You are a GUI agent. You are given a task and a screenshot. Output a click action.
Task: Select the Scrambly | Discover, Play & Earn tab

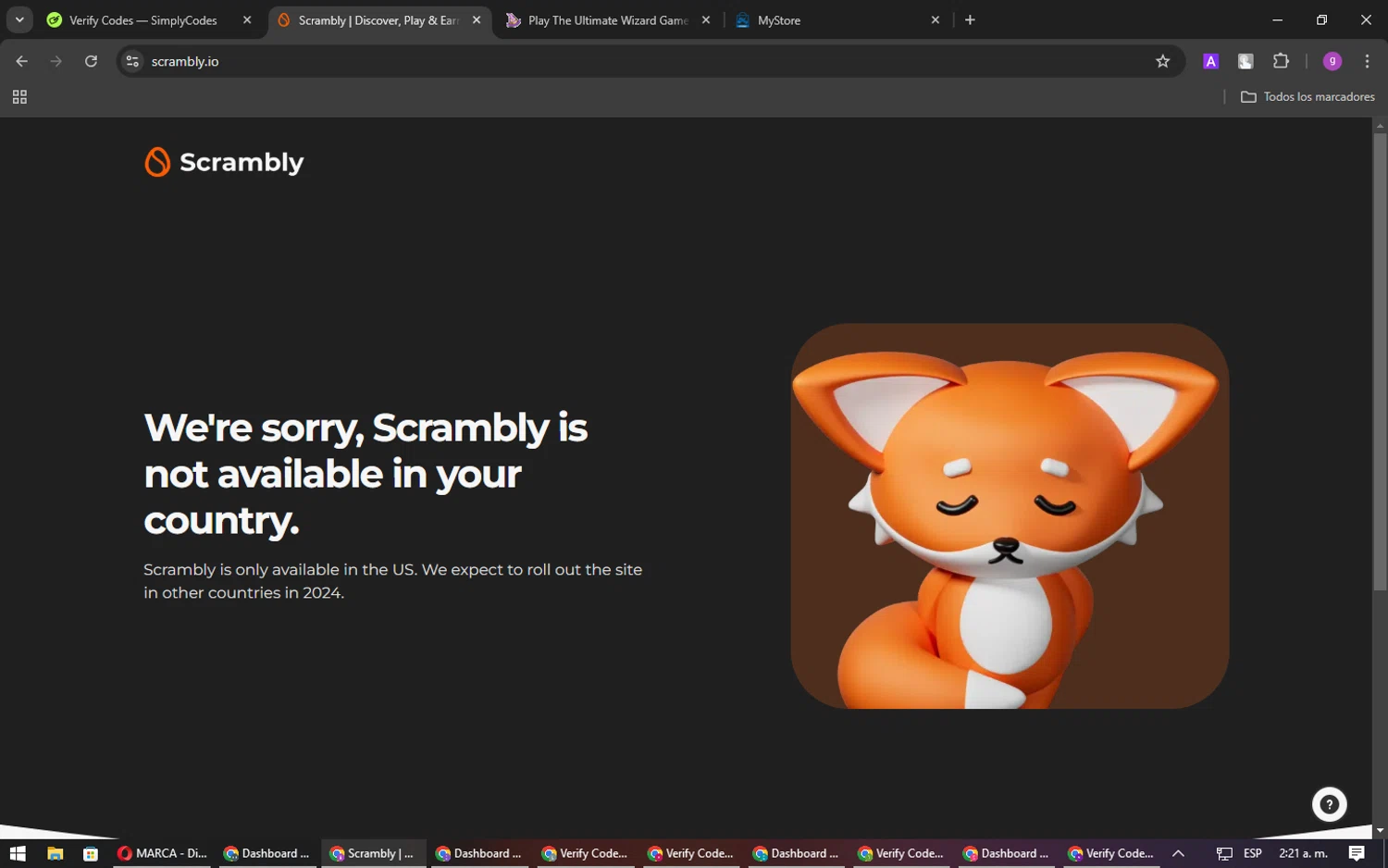(378, 19)
